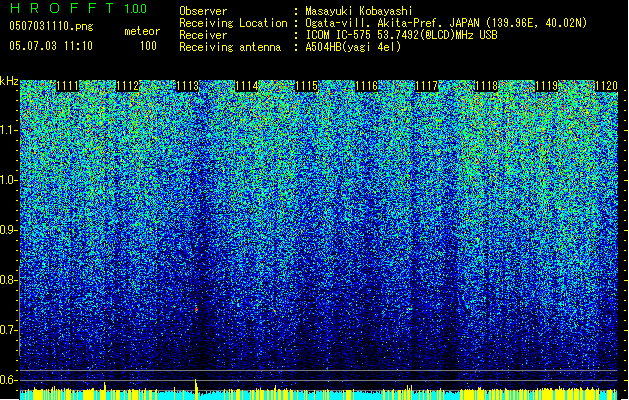Click the 1114 time marker
This screenshot has height=400, width=629.
(247, 86)
